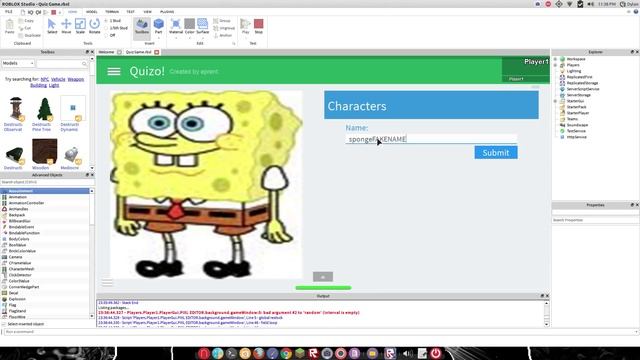Screen dimensions: 640x360
Task: Click the green progress bar under the image
Action: tap(323, 288)
